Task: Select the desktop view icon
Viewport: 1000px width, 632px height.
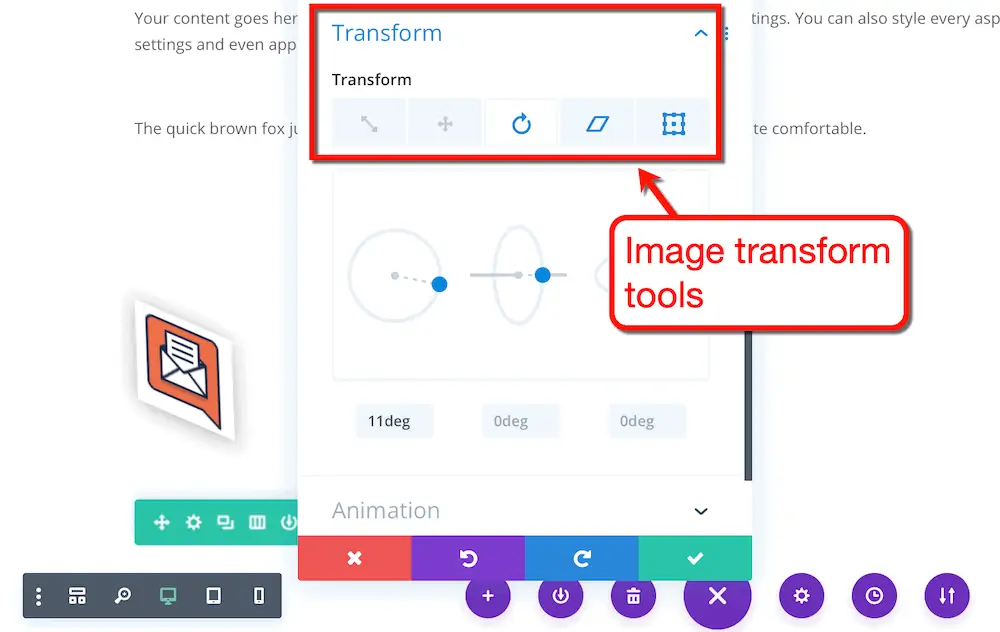Action: tap(168, 596)
